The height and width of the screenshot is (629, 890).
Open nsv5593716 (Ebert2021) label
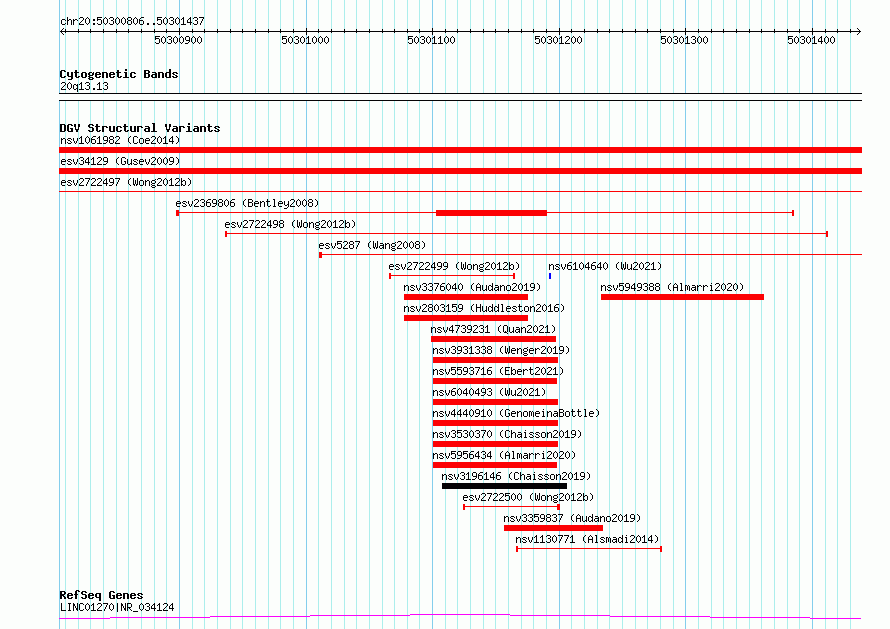tap(498, 371)
